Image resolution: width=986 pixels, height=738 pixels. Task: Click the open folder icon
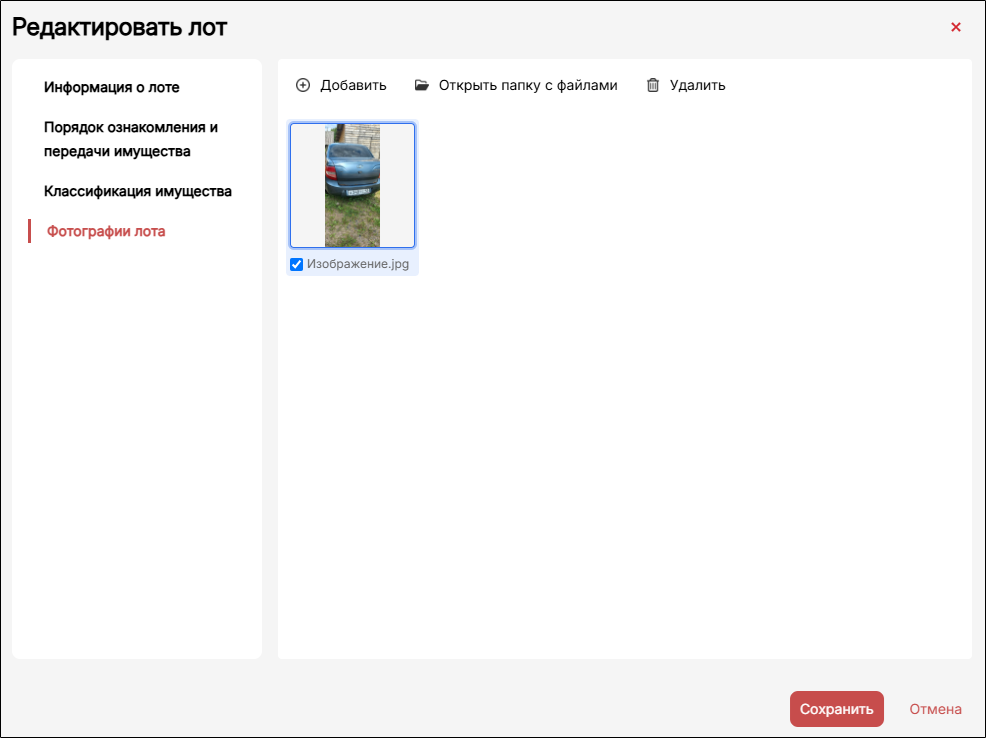(x=421, y=85)
